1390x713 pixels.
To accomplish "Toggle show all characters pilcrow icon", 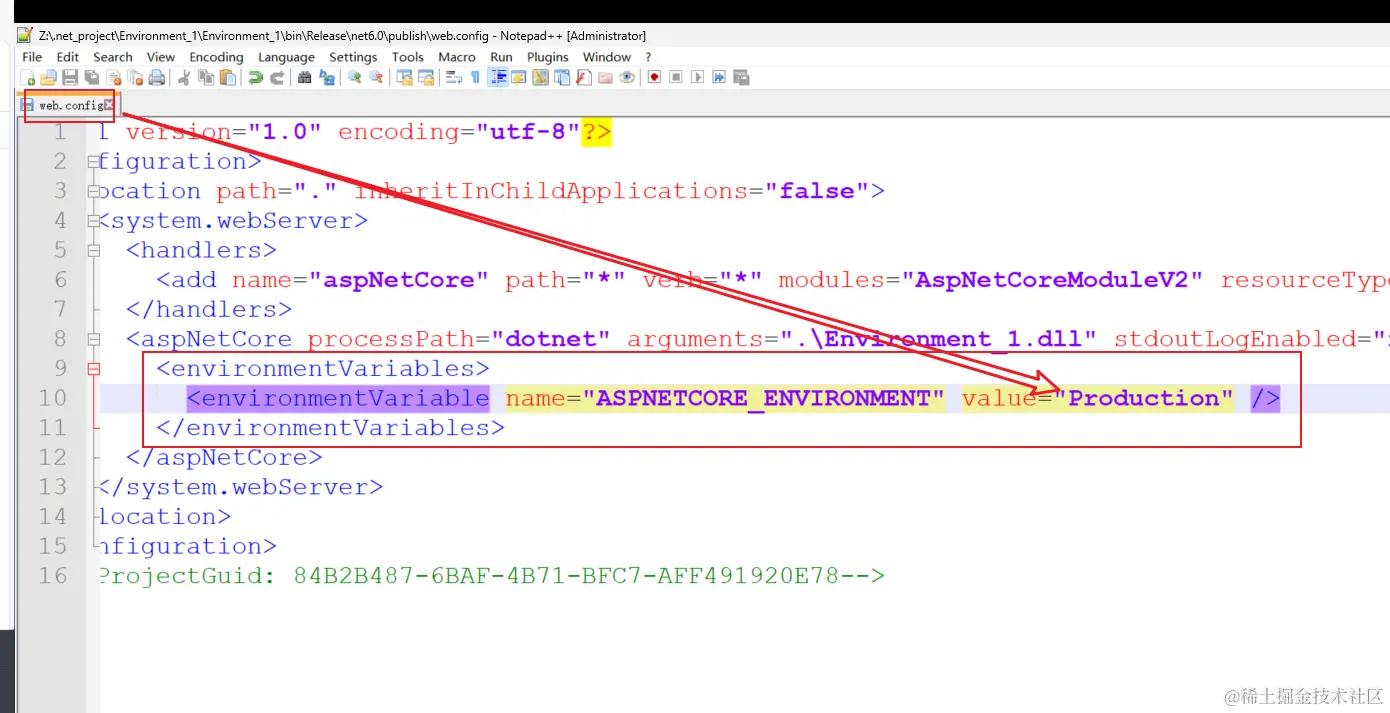I will pos(475,77).
